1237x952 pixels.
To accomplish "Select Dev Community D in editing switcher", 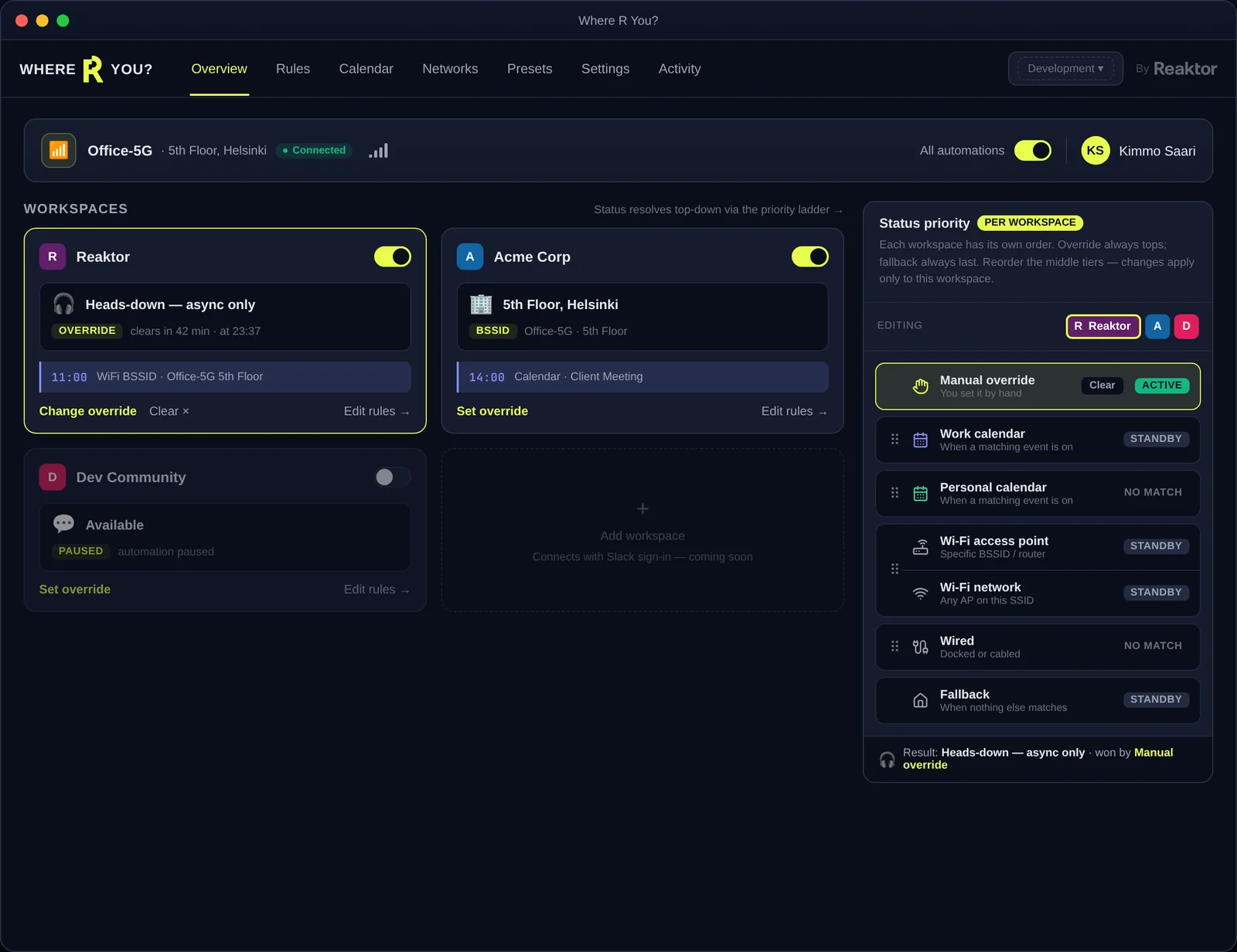I will [x=1186, y=326].
